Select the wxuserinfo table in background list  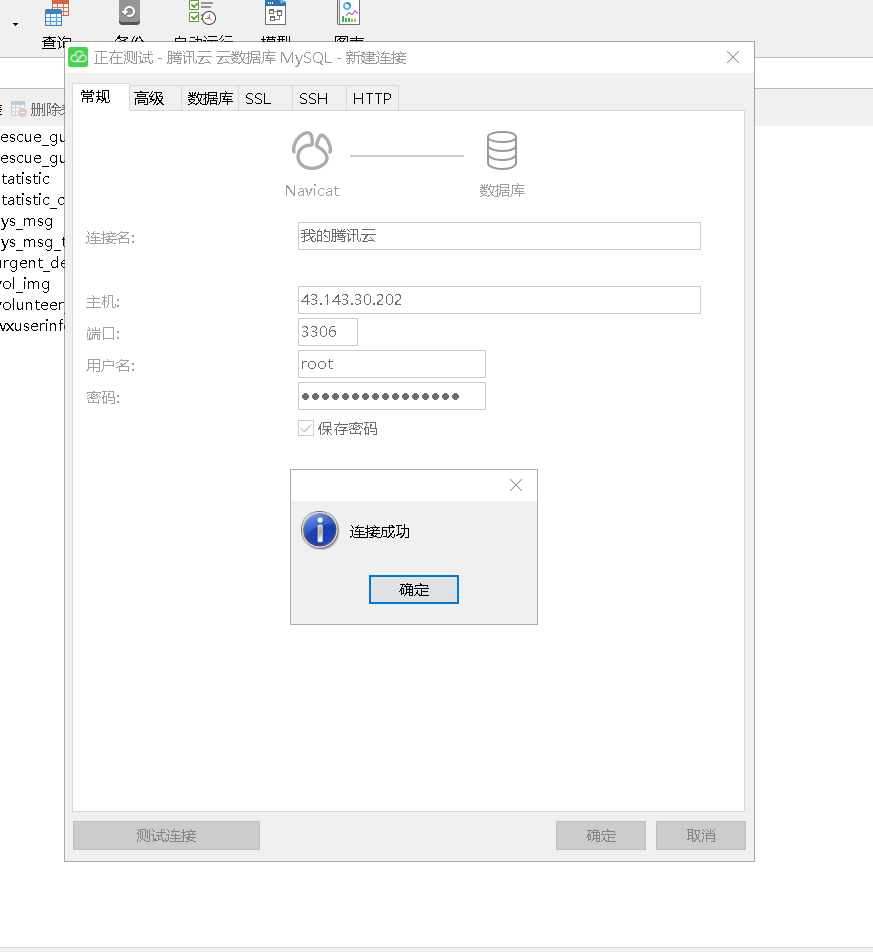pyautogui.click(x=32, y=326)
